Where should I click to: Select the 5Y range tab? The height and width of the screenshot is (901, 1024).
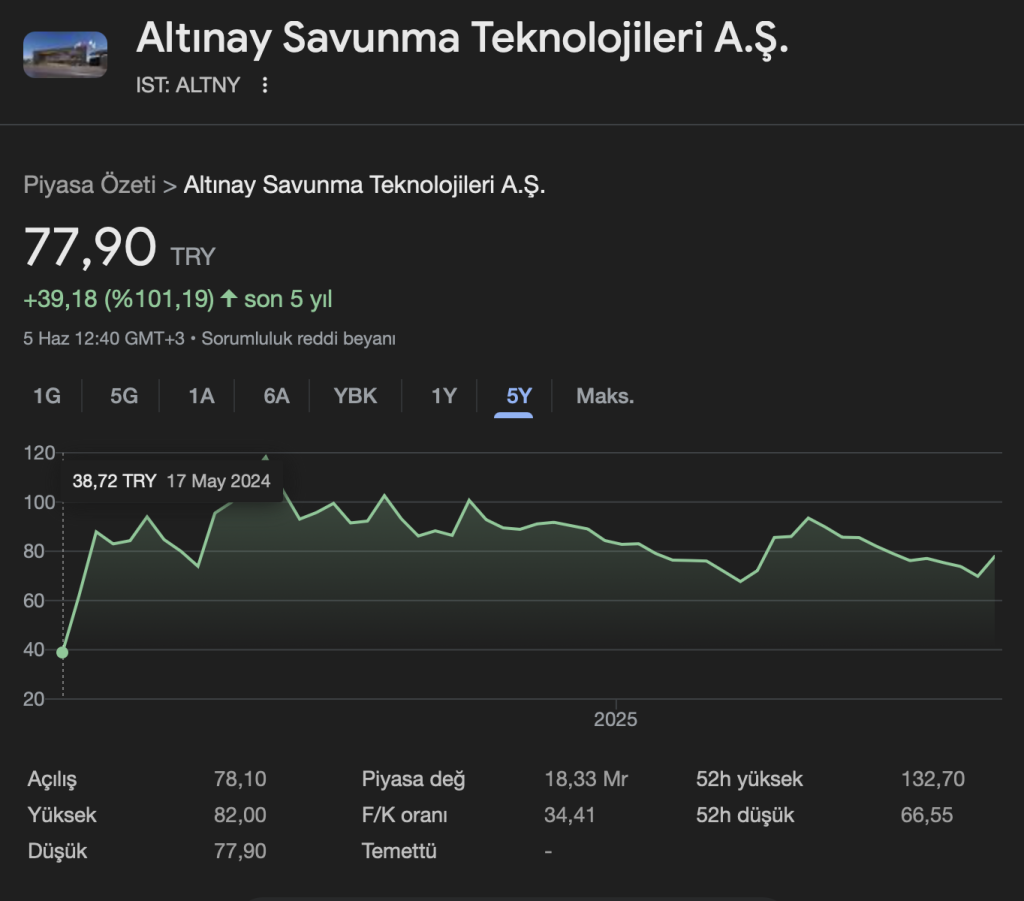(519, 396)
